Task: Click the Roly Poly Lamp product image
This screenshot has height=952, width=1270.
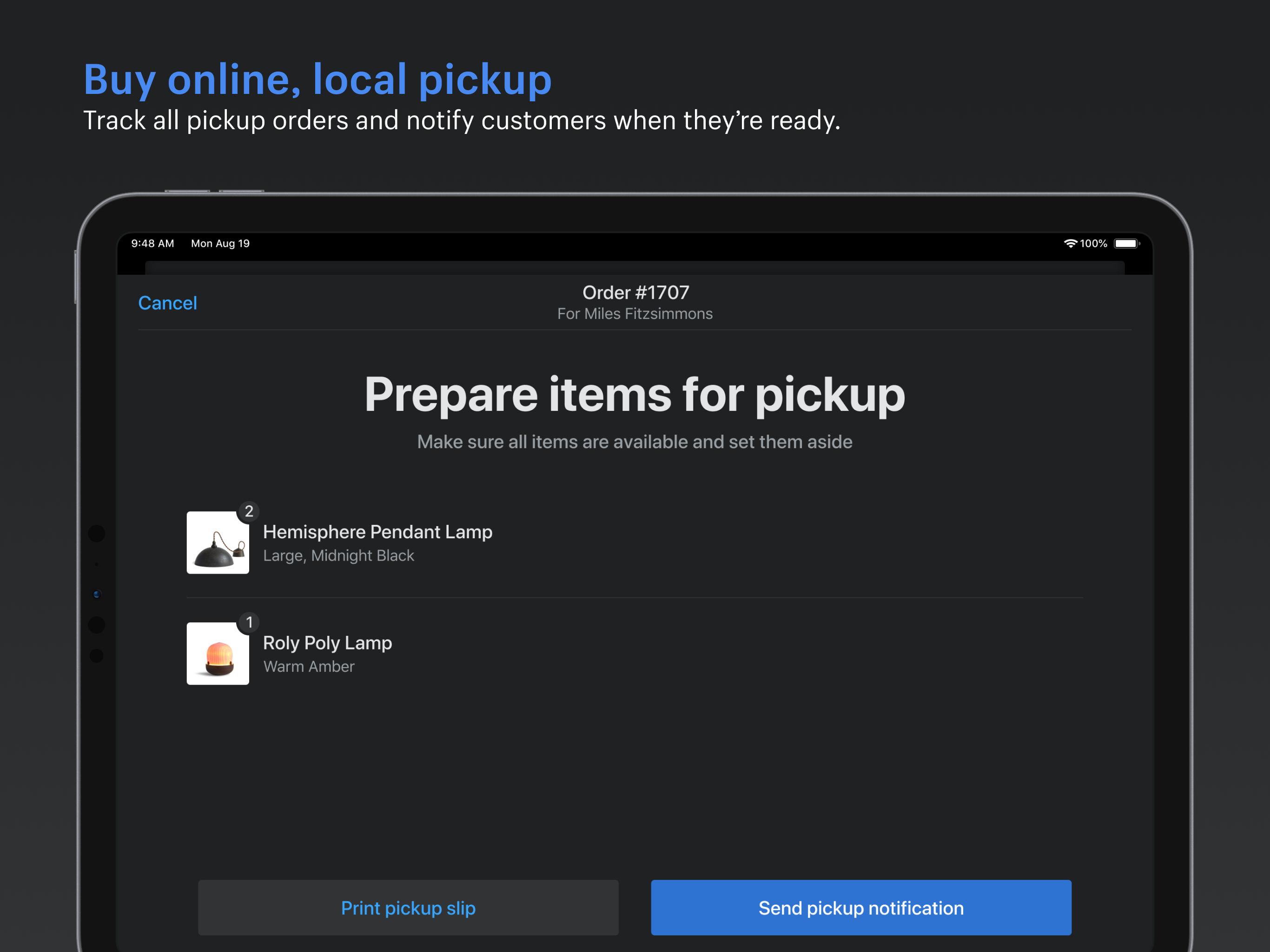Action: [x=218, y=654]
